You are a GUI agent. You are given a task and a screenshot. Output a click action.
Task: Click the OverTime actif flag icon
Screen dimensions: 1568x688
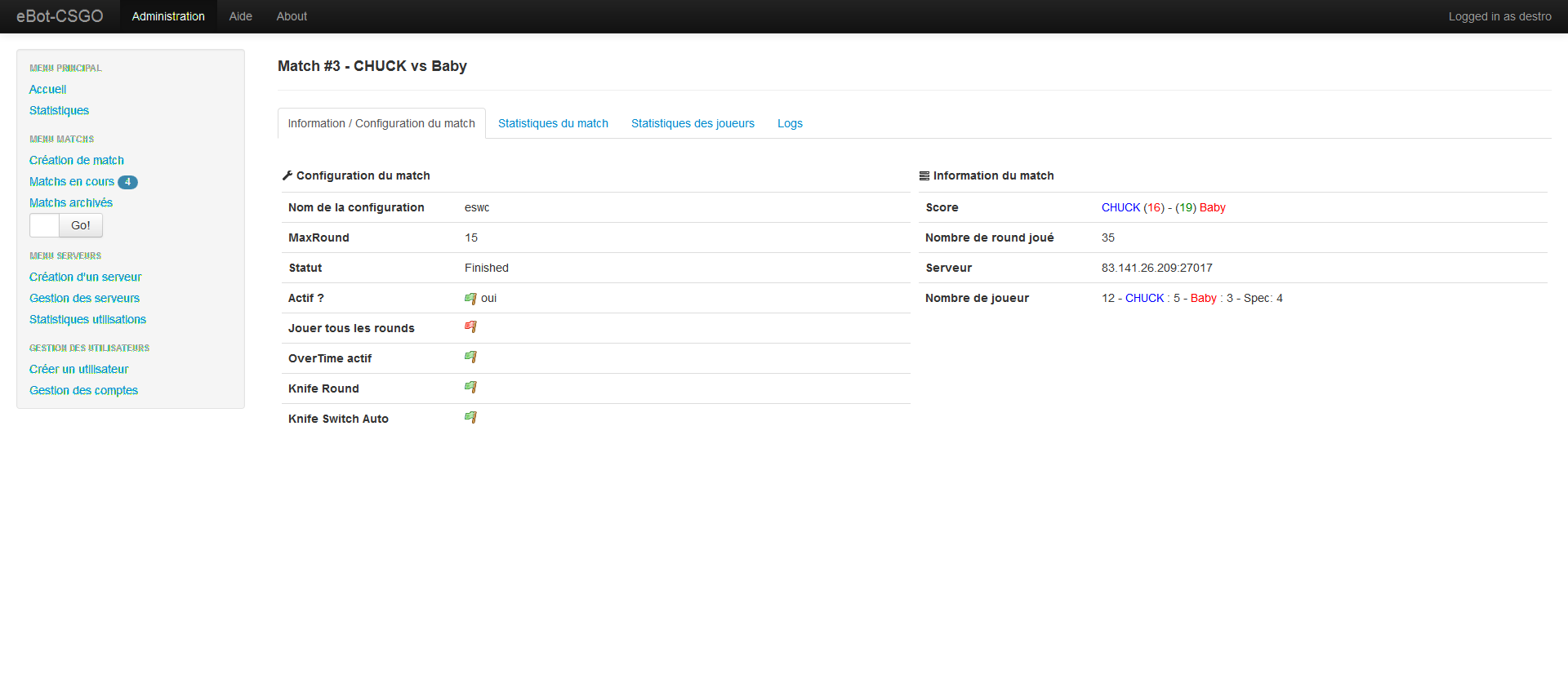[x=470, y=357]
